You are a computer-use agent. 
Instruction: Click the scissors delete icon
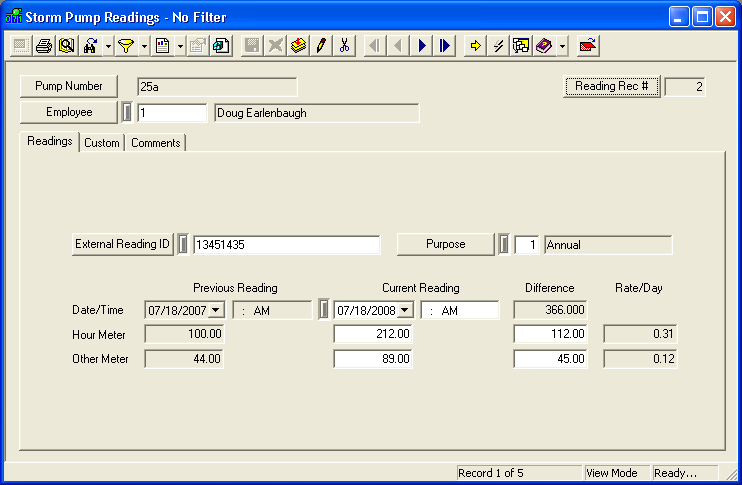pyautogui.click(x=344, y=46)
